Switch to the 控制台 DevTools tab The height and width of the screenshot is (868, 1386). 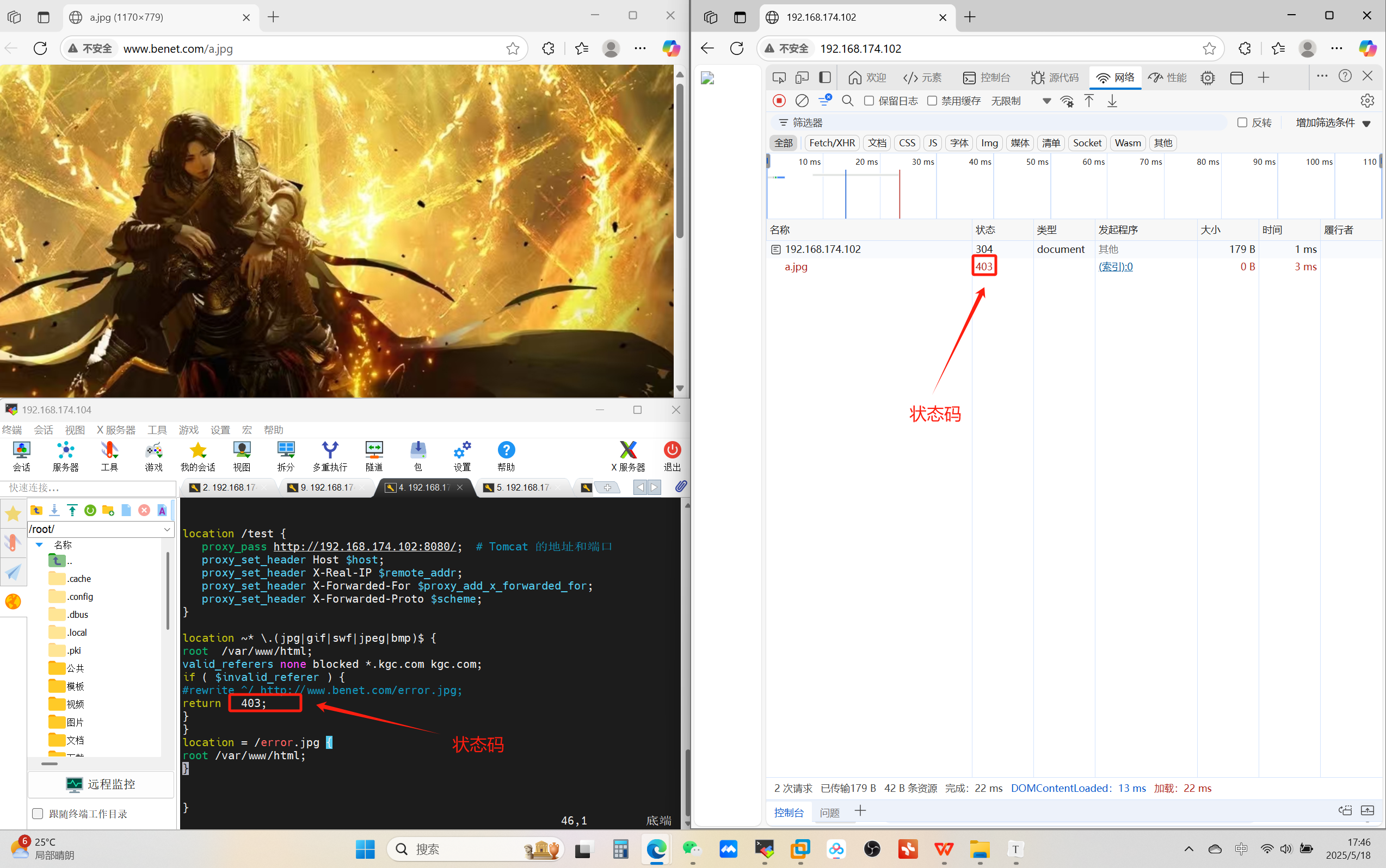986,77
